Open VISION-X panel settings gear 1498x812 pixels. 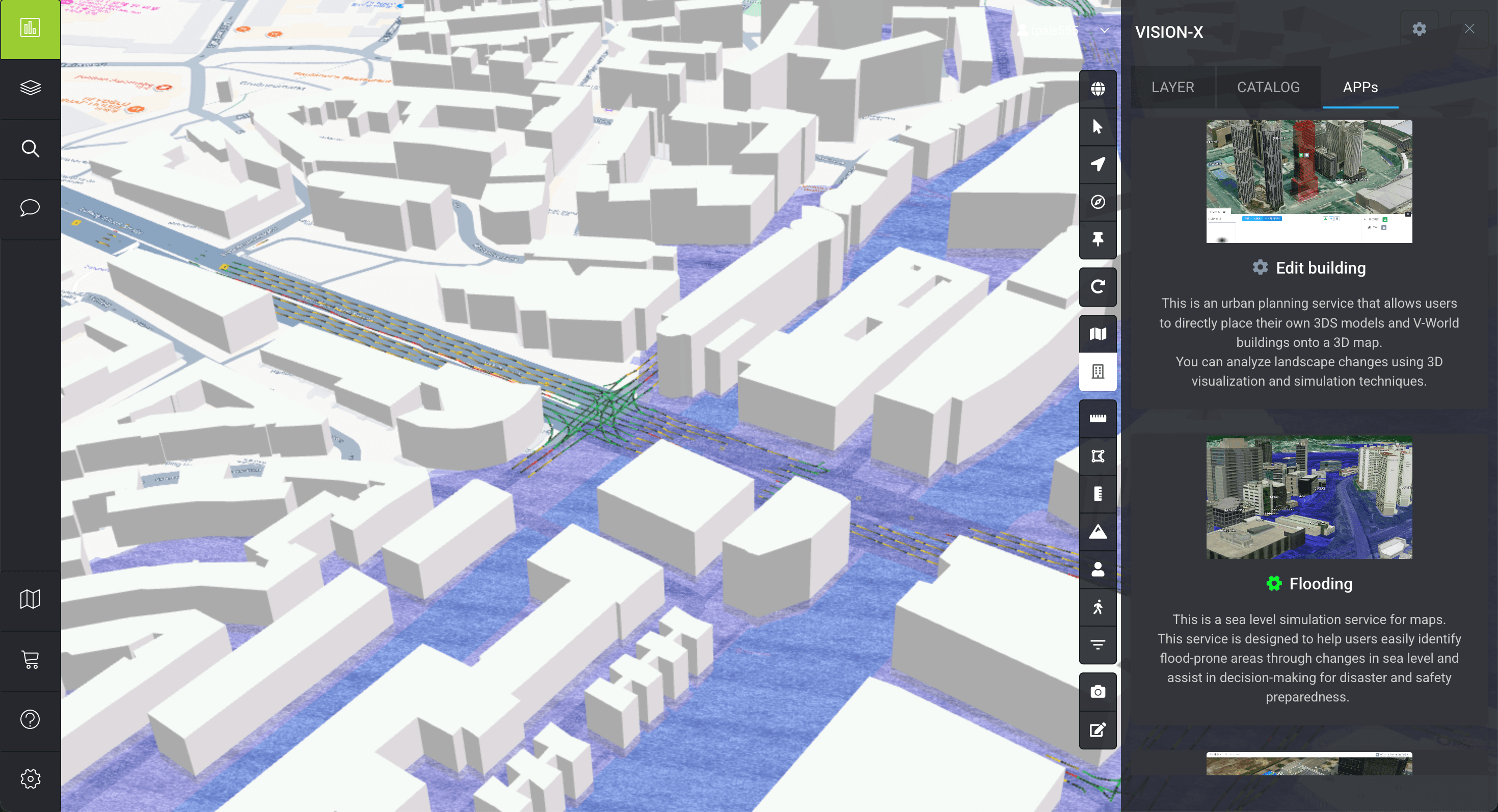click(1420, 29)
